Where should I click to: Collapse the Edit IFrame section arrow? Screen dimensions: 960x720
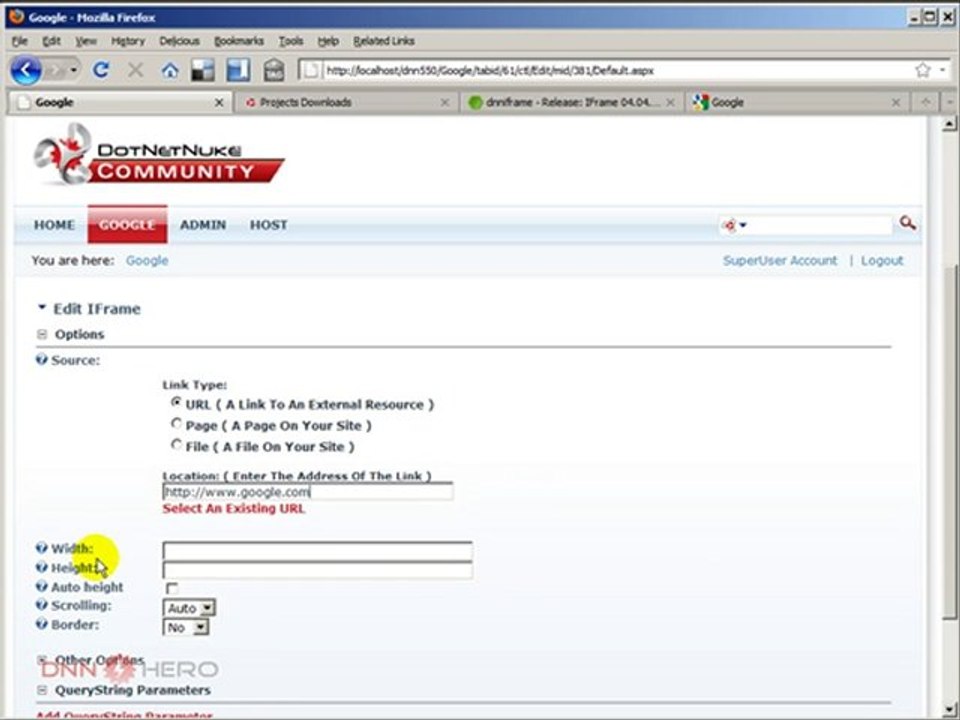[x=42, y=307]
